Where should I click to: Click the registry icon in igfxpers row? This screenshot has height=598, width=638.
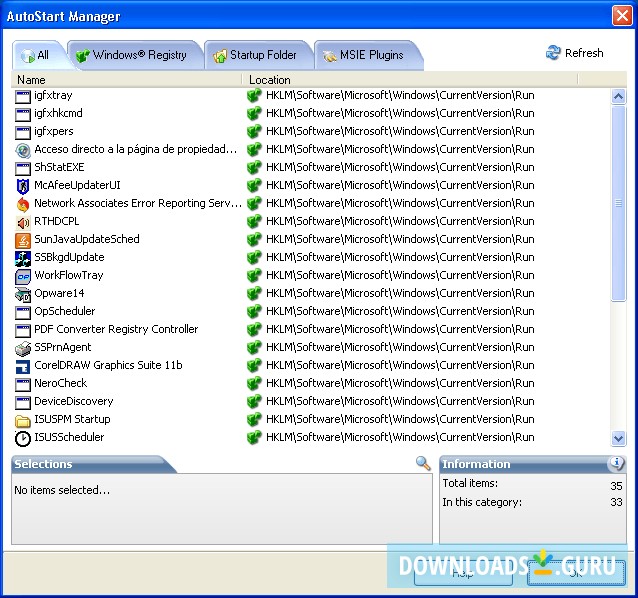tap(254, 131)
